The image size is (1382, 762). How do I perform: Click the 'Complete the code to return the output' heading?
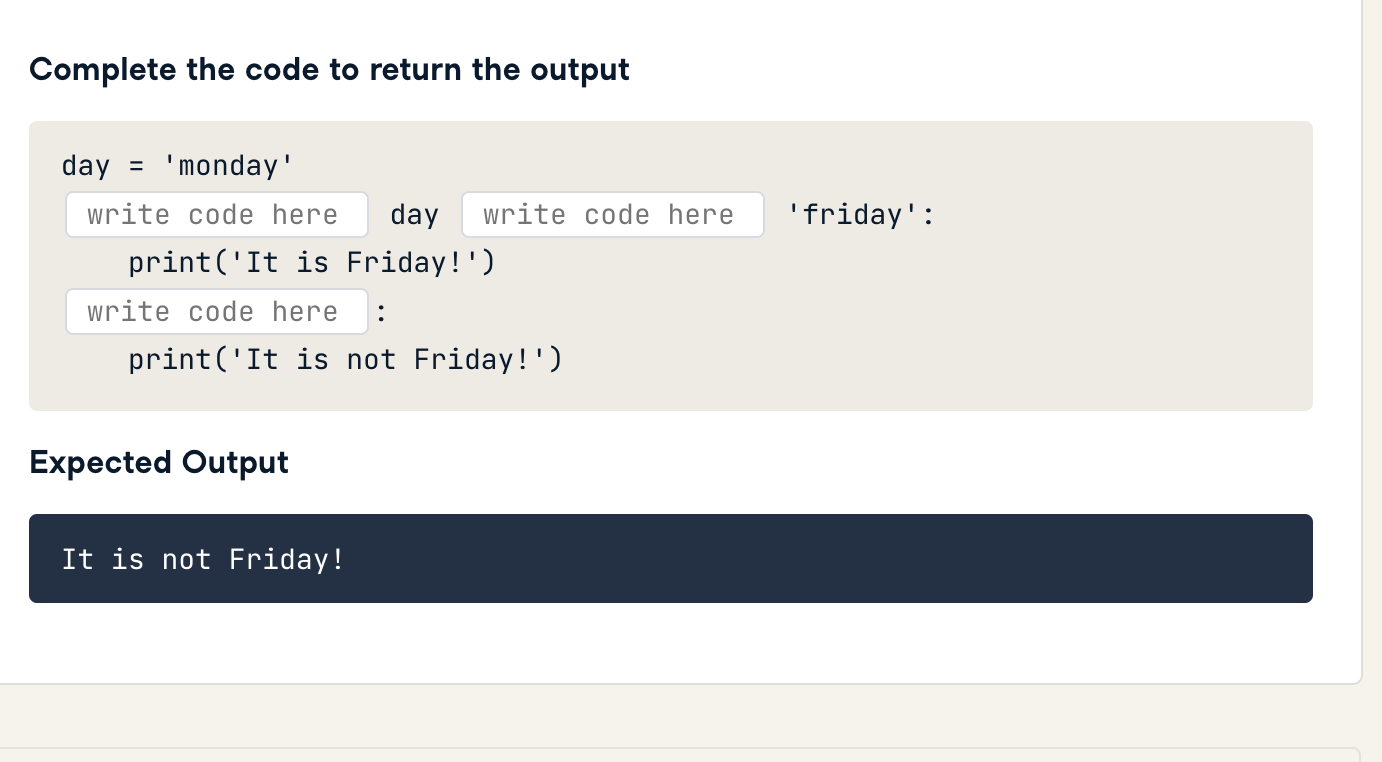click(330, 70)
